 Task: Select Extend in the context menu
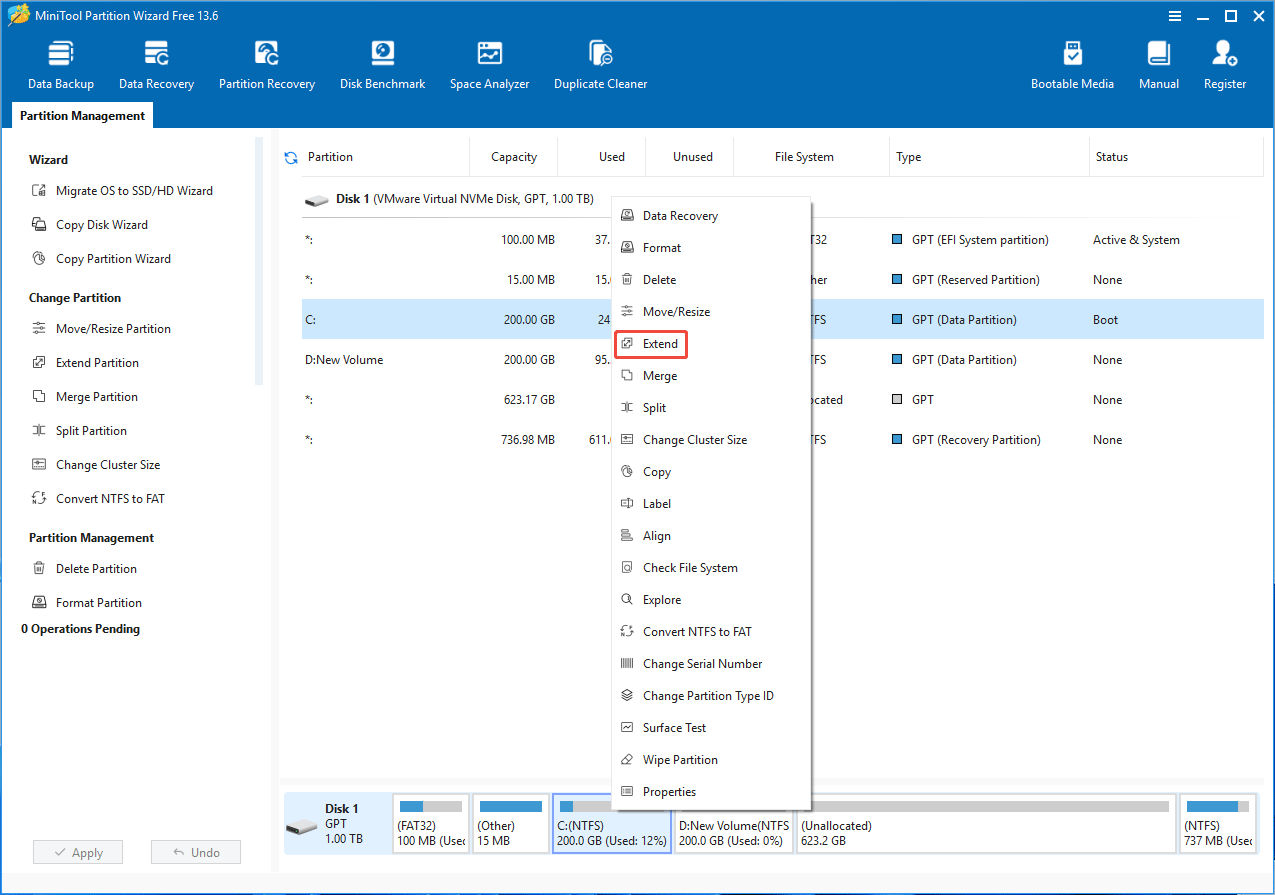point(711,344)
